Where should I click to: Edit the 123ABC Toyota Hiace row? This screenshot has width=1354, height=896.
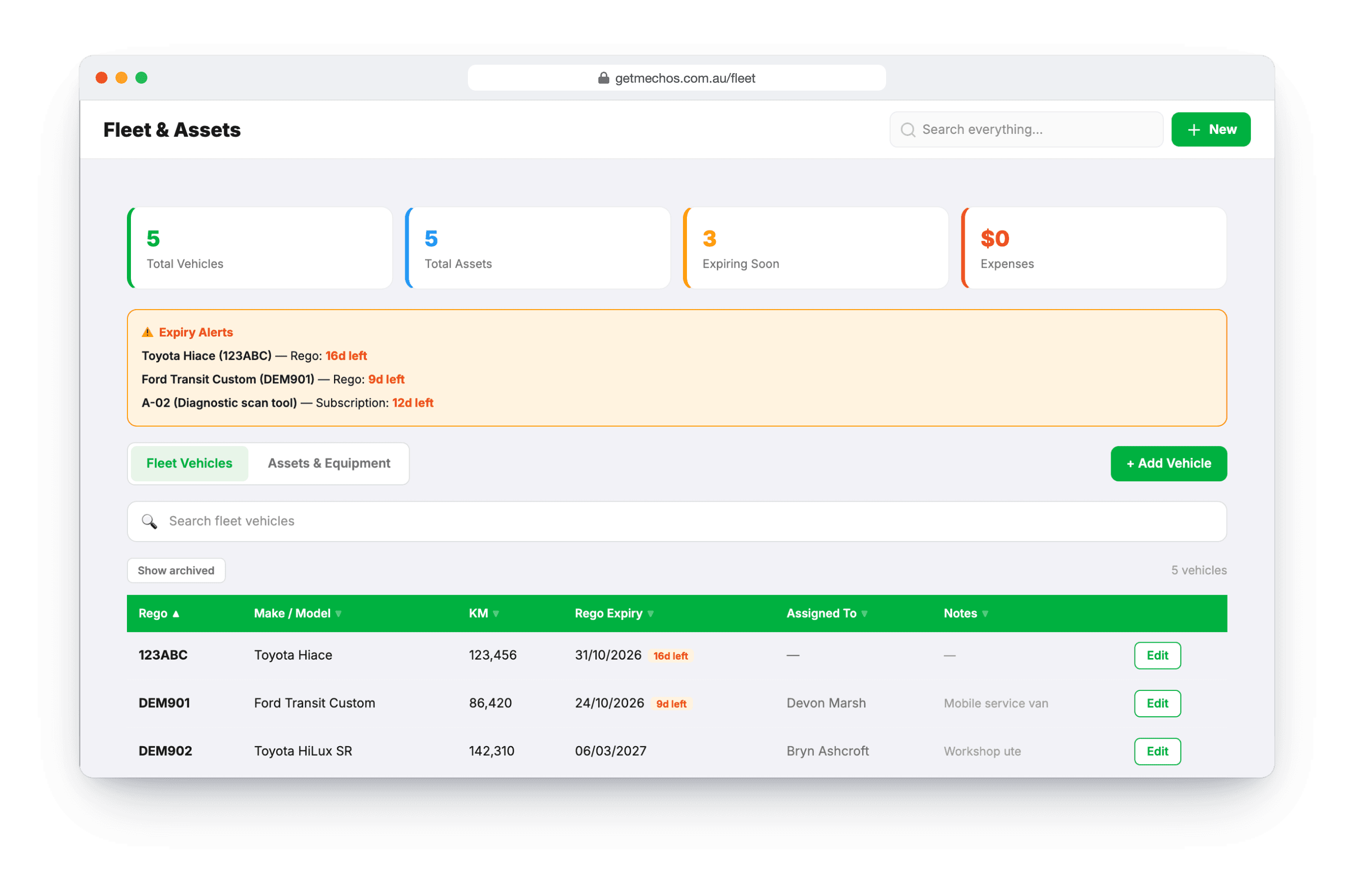[1157, 656]
